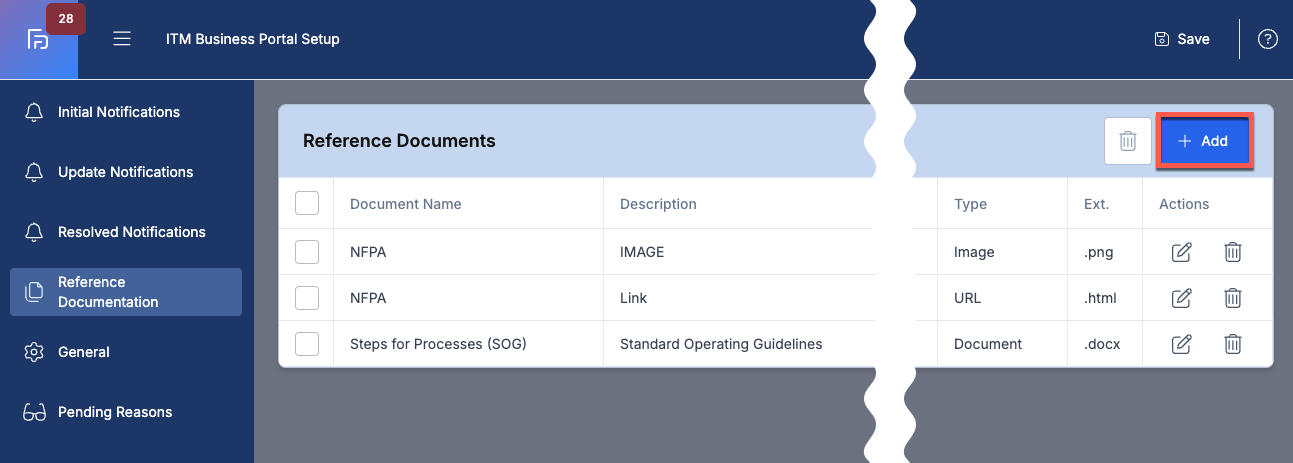The image size is (1293, 463).
Task: Click the bulk delete trash button in header
Action: click(1128, 141)
